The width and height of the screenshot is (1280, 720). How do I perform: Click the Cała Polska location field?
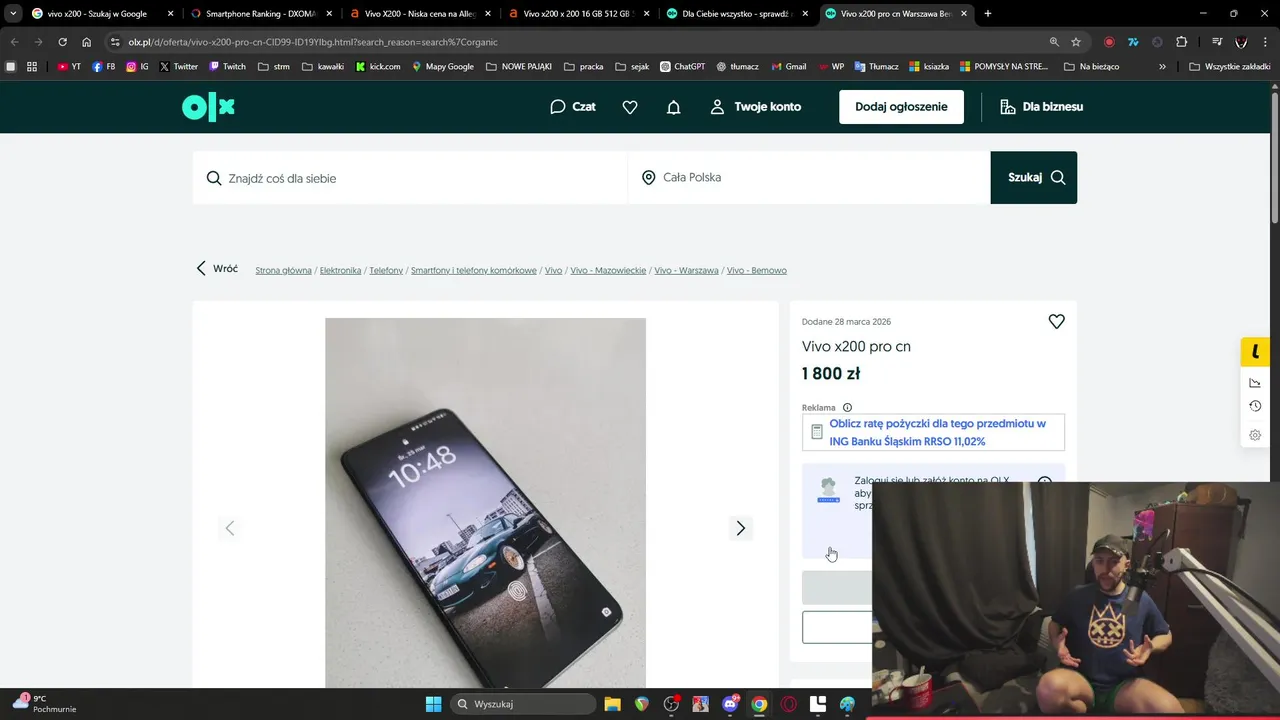pos(809,178)
